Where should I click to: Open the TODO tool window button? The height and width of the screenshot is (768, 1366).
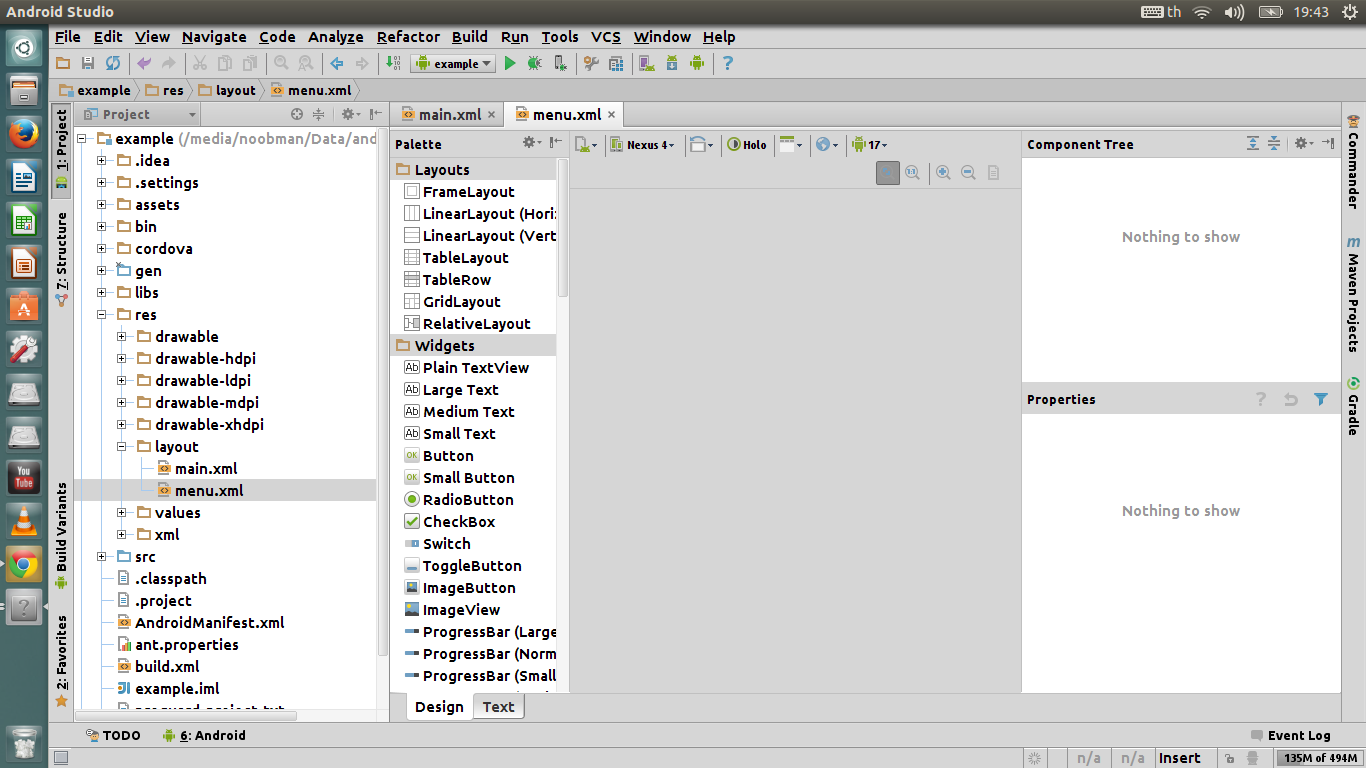point(113,735)
